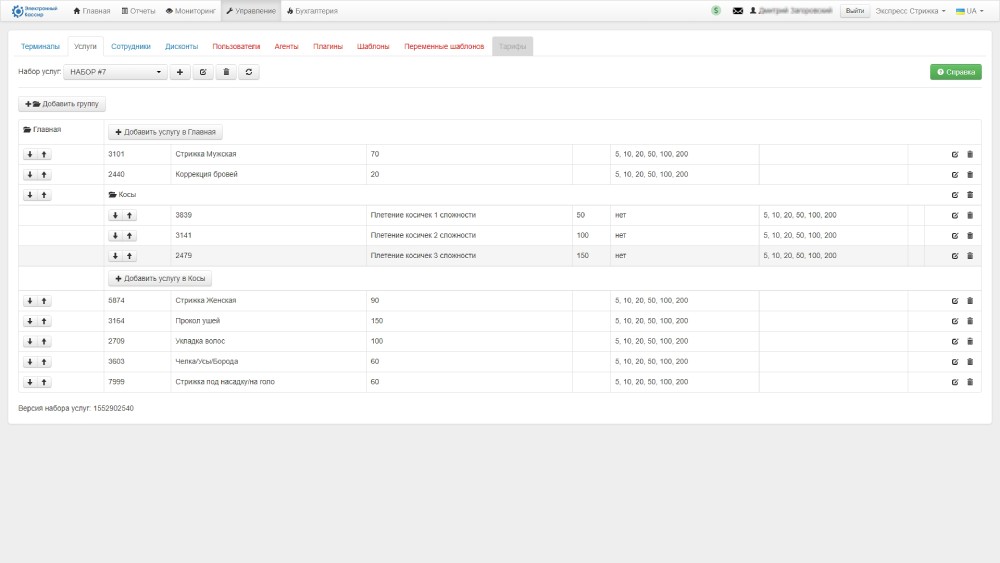Image resolution: width=1000 pixels, height=563 pixels.
Task: Click the plus icon to add service set
Action: click(x=180, y=72)
